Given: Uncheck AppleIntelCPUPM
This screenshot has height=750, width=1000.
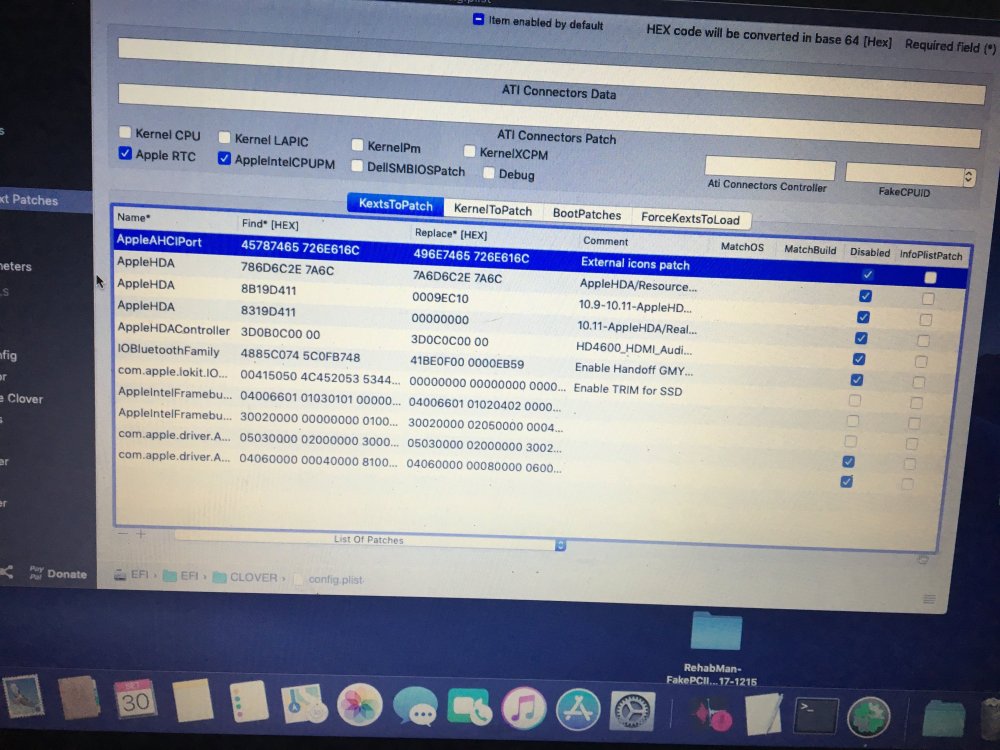Looking at the screenshot, I should coord(224,158).
